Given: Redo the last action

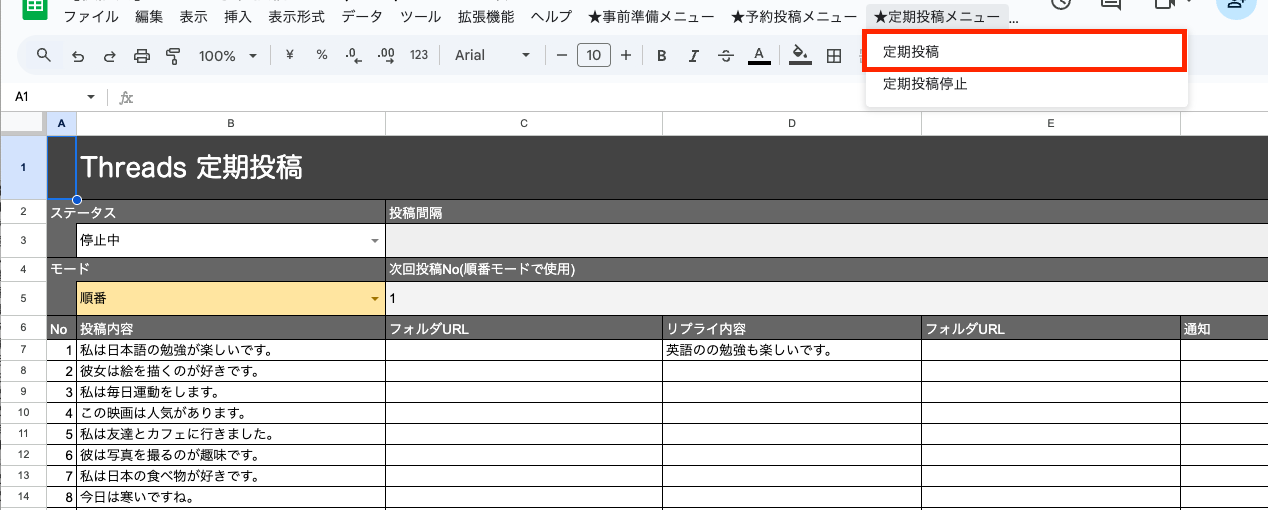Looking at the screenshot, I should (109, 56).
